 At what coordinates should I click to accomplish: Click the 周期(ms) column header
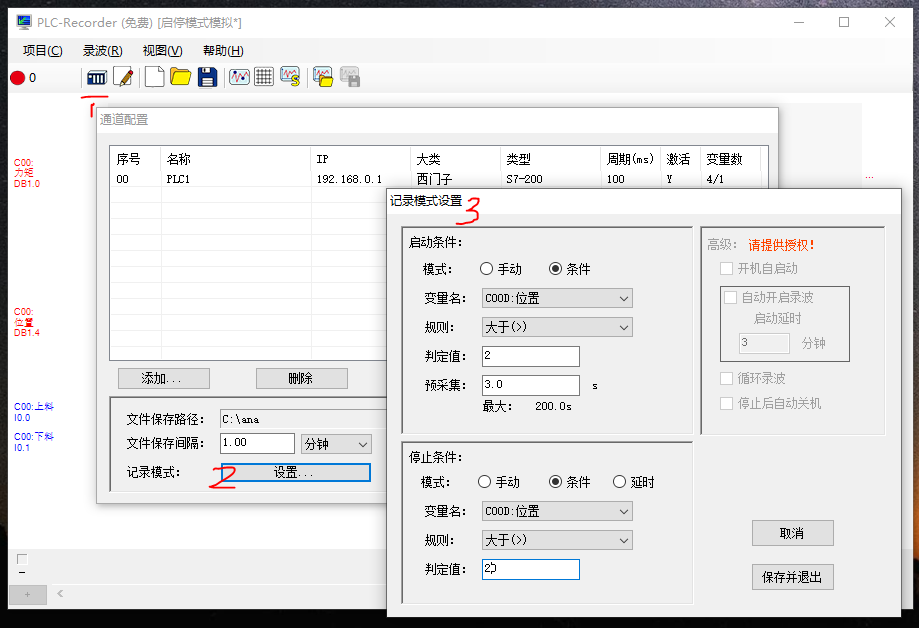tap(630, 159)
